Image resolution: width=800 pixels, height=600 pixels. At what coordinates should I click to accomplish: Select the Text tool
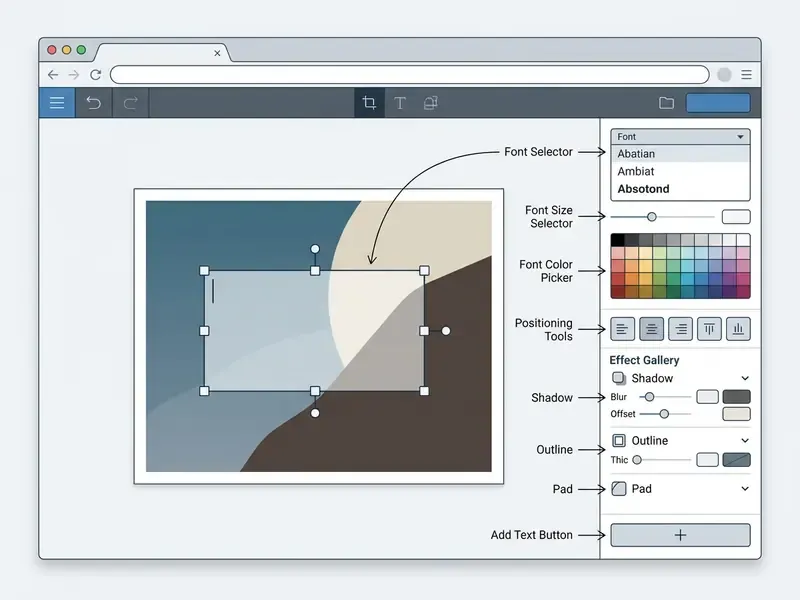(x=400, y=103)
